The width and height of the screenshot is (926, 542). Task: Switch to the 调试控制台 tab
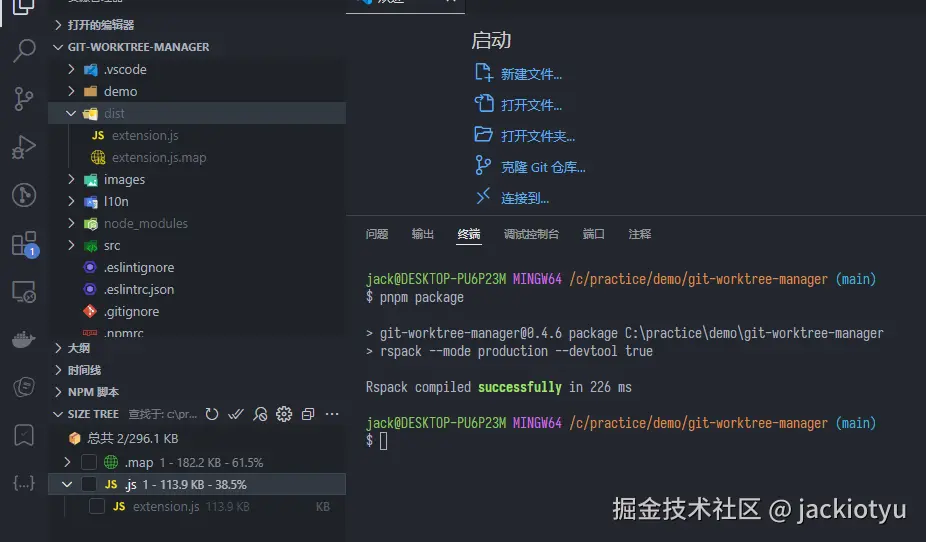[x=531, y=234]
